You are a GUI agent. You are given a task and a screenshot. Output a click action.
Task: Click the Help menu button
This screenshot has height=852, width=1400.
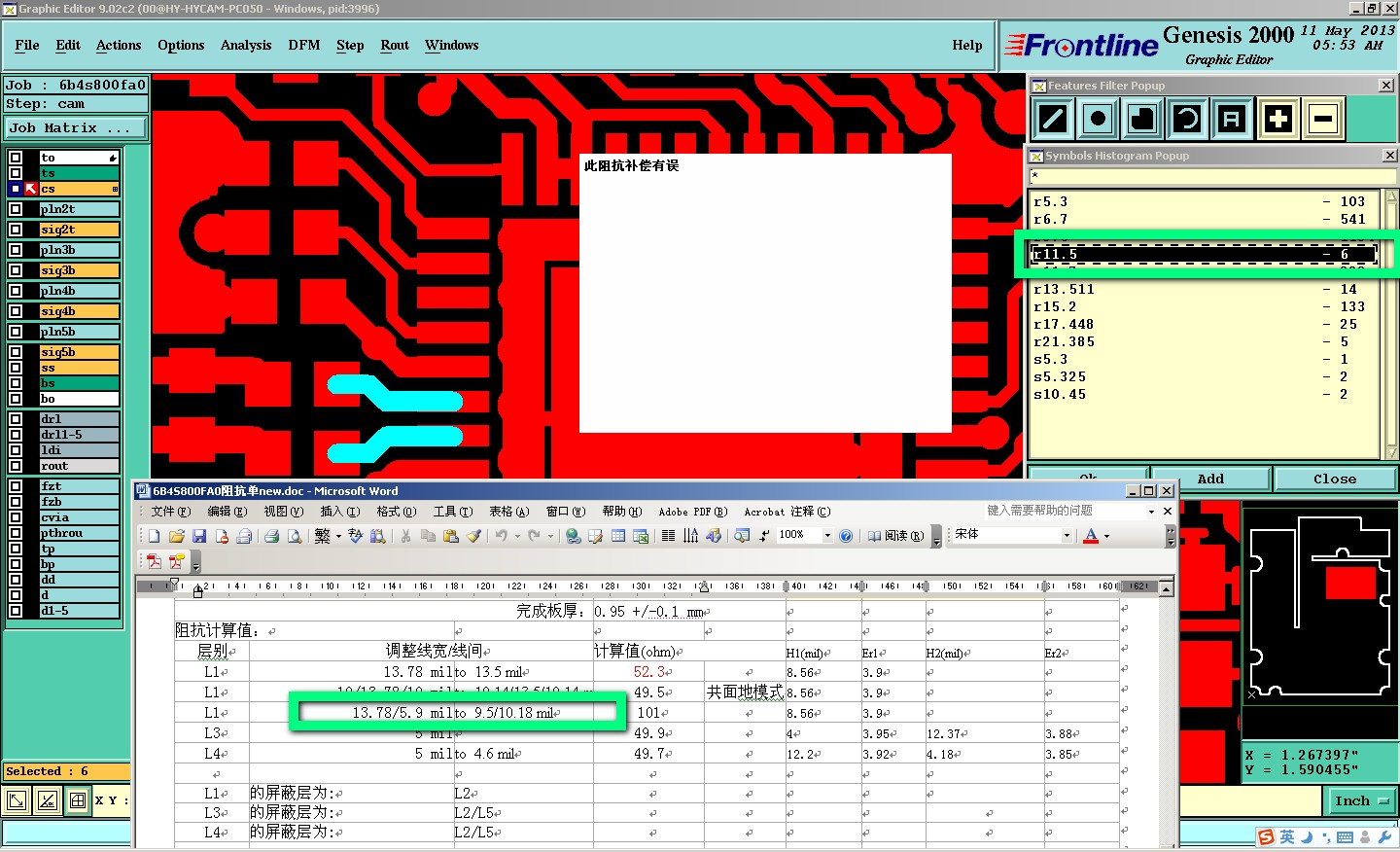coord(967,45)
